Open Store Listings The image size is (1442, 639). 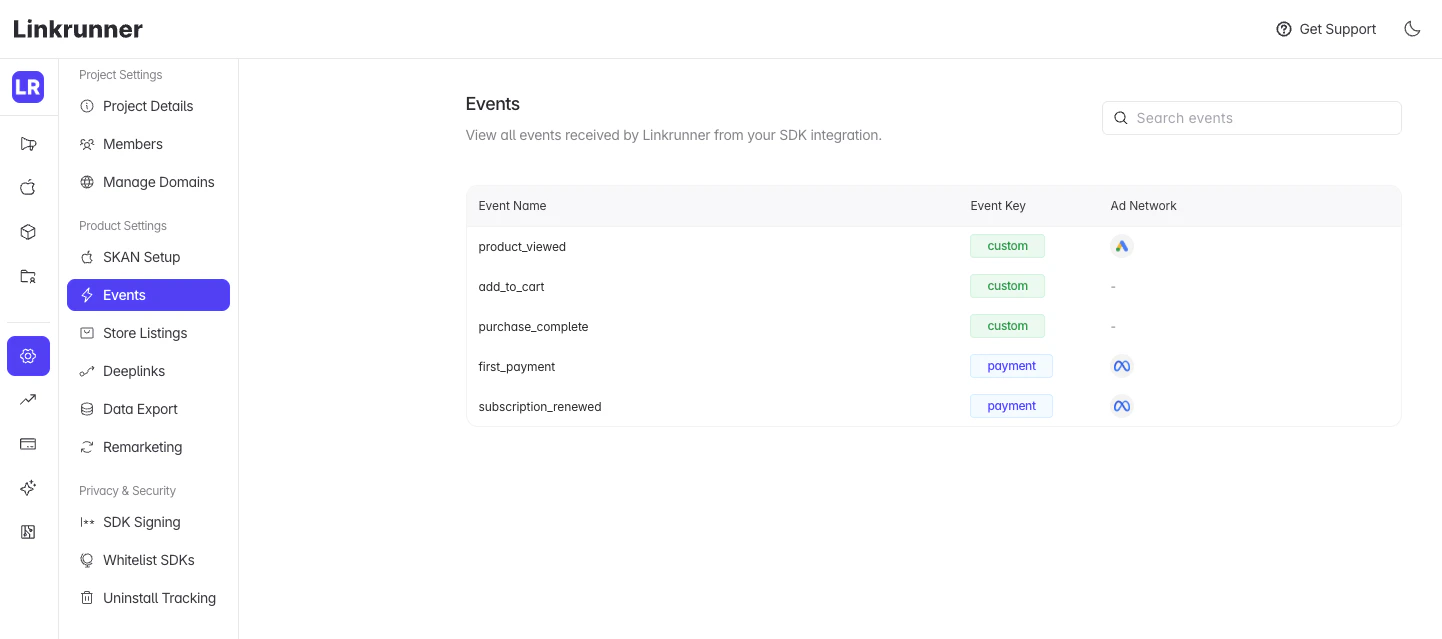click(148, 333)
